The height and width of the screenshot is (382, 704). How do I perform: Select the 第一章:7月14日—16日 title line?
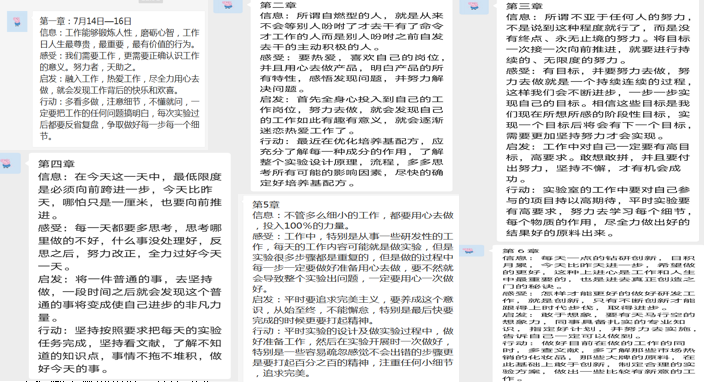pyautogui.click(x=85, y=21)
